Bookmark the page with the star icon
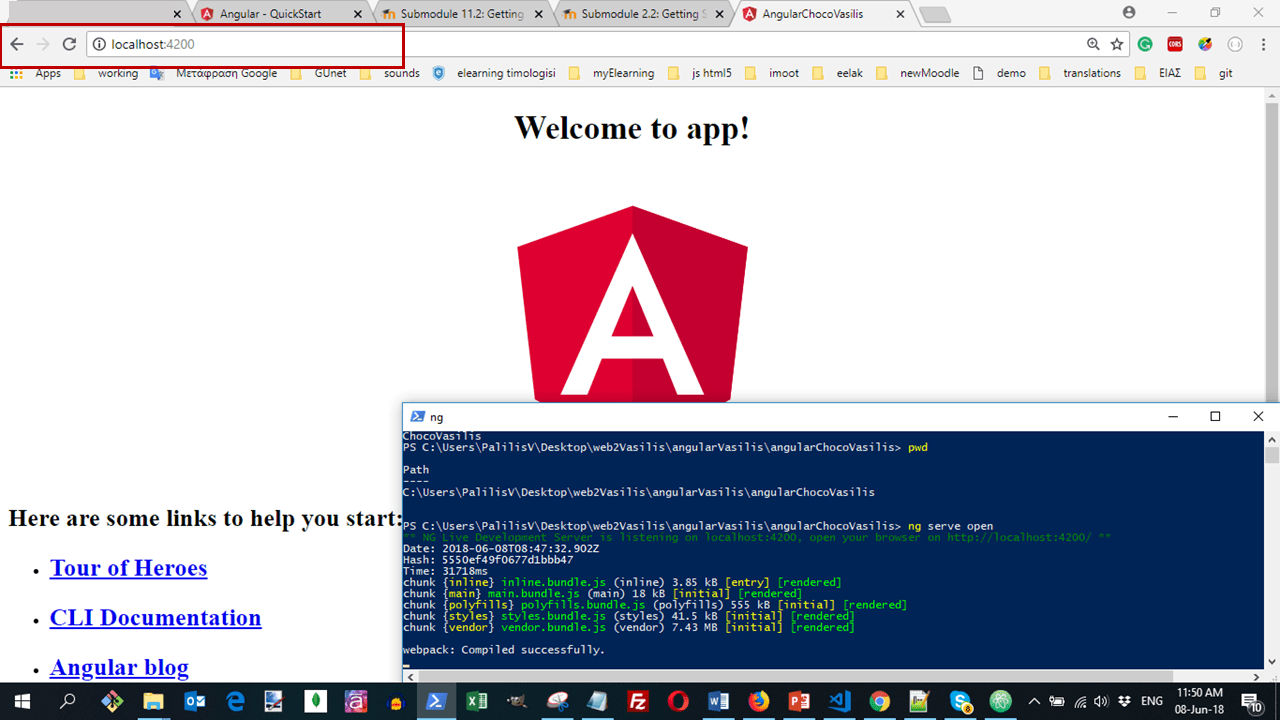1280x720 pixels. (1116, 45)
